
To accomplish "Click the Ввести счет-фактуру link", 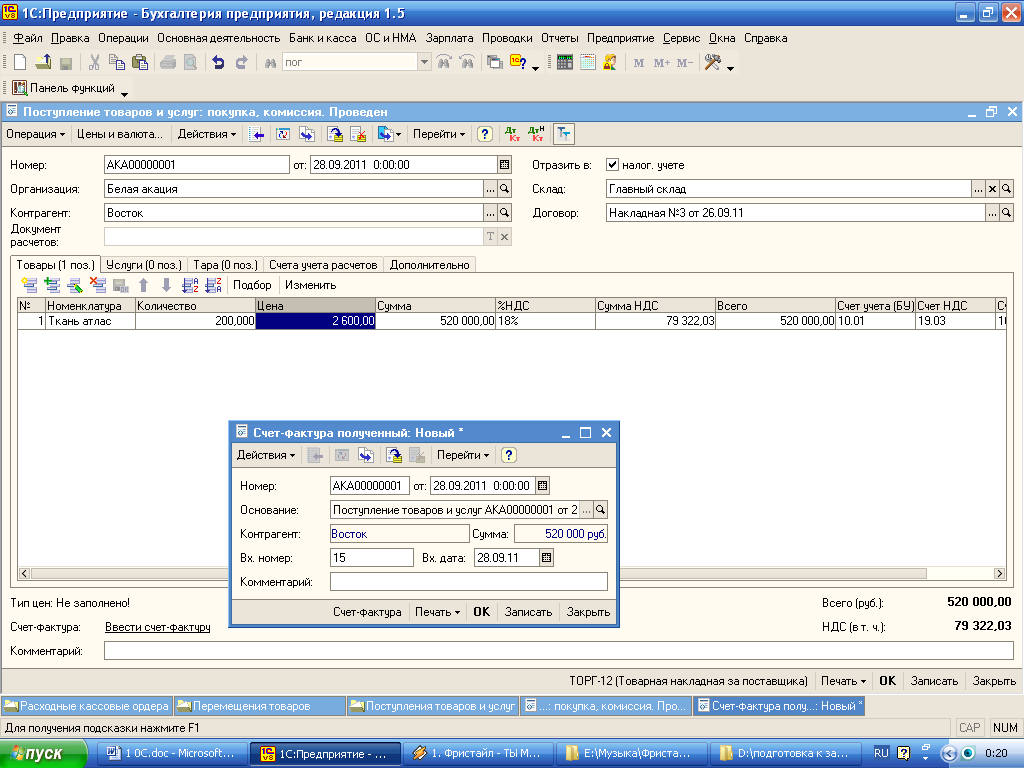I will [157, 627].
